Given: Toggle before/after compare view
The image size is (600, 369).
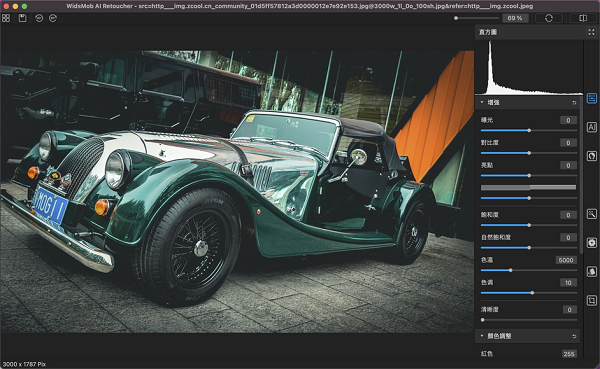Looking at the screenshot, I should [x=583, y=18].
